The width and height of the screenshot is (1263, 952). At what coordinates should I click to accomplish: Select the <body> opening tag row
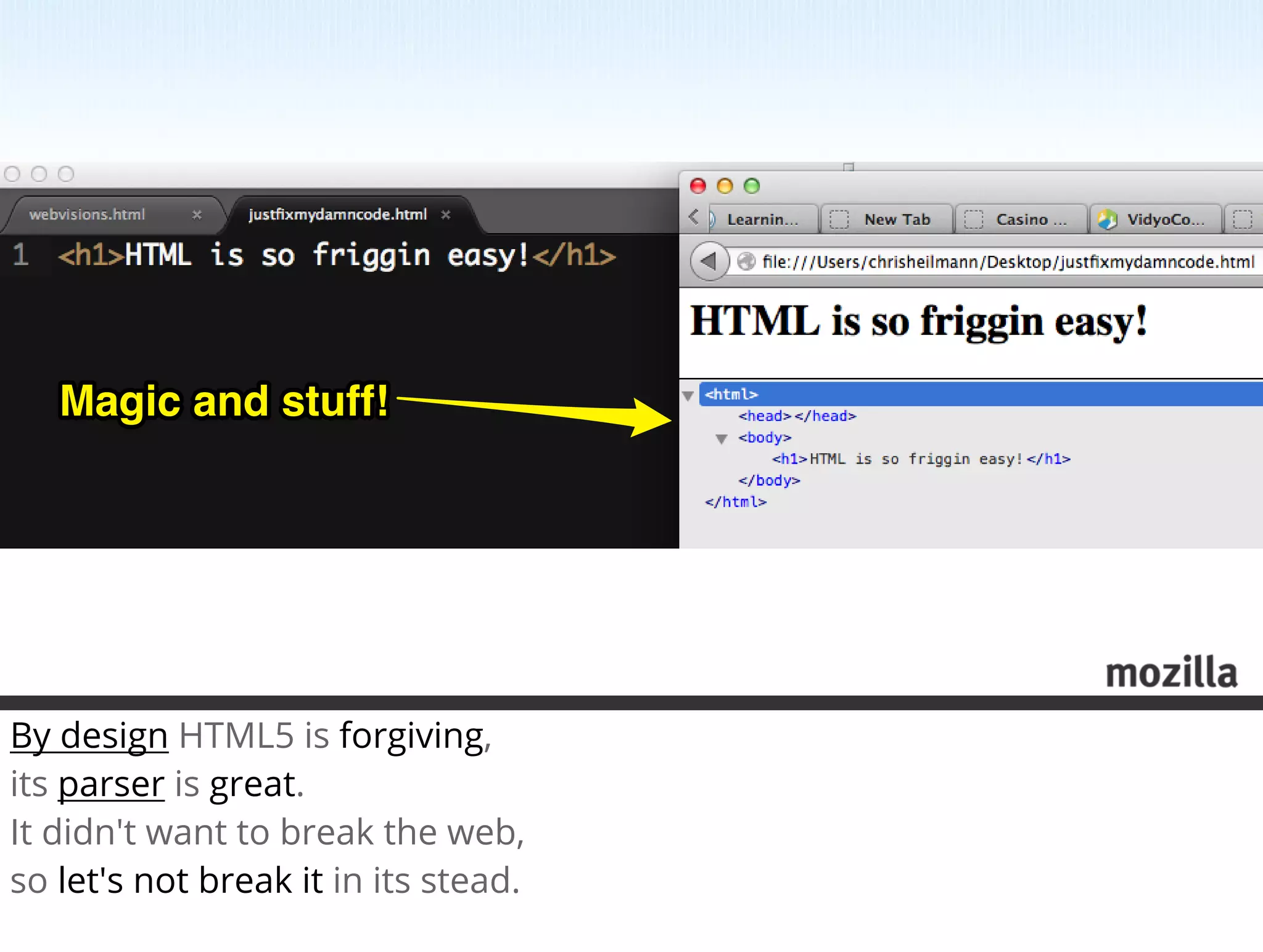[765, 438]
